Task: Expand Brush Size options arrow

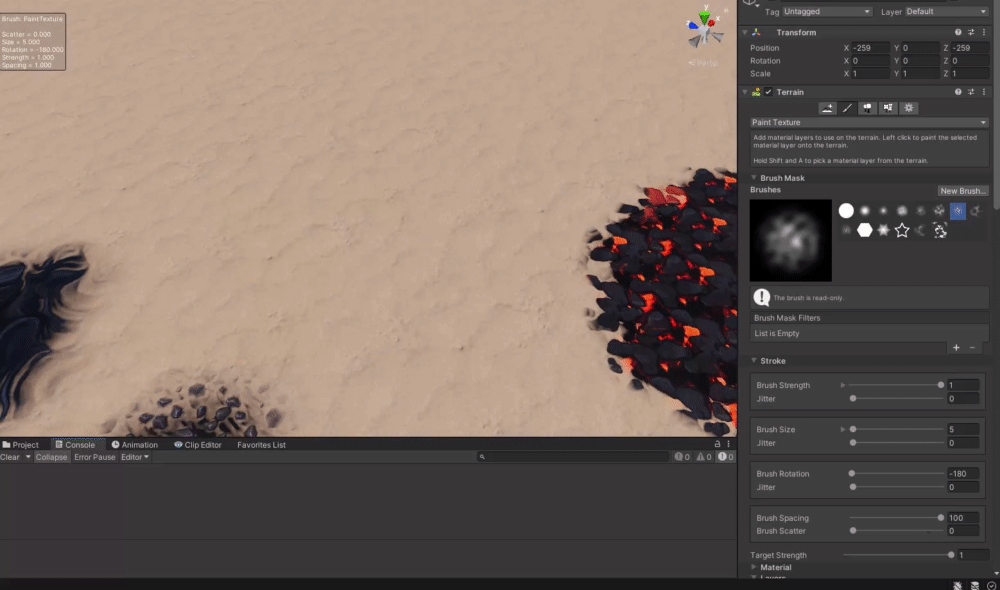Action: [x=842, y=429]
